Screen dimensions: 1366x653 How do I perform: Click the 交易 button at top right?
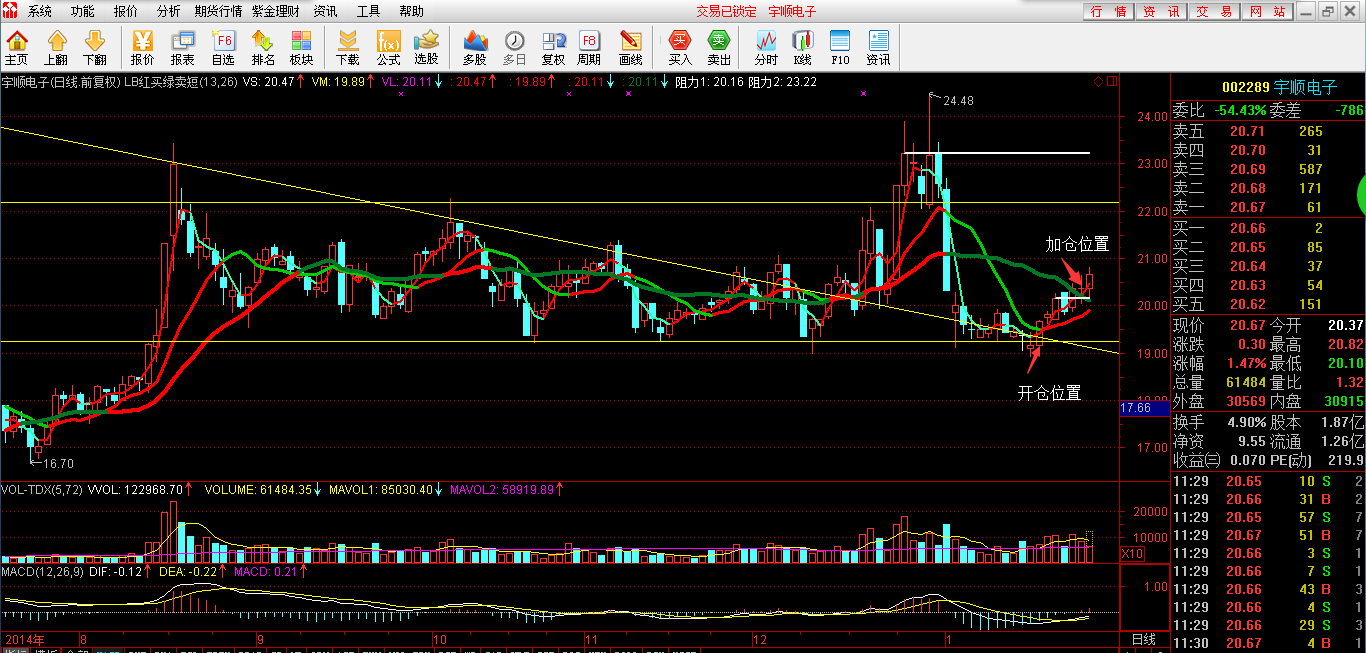pos(1215,11)
